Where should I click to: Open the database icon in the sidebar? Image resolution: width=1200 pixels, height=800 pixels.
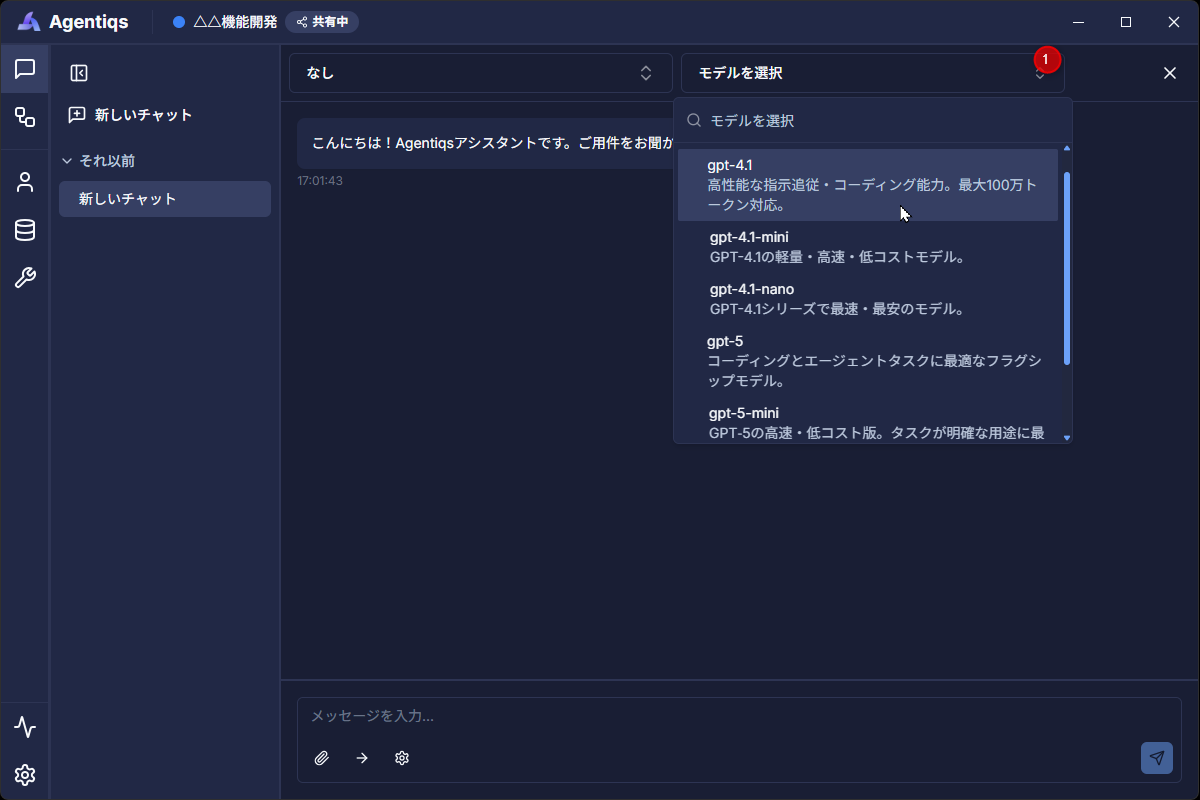point(25,230)
